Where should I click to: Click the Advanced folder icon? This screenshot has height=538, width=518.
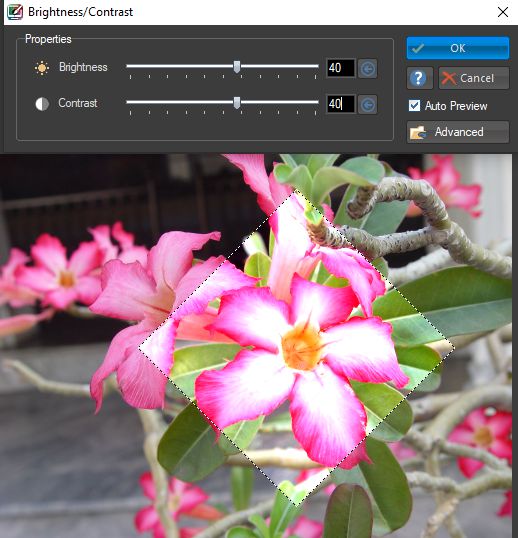pos(418,132)
